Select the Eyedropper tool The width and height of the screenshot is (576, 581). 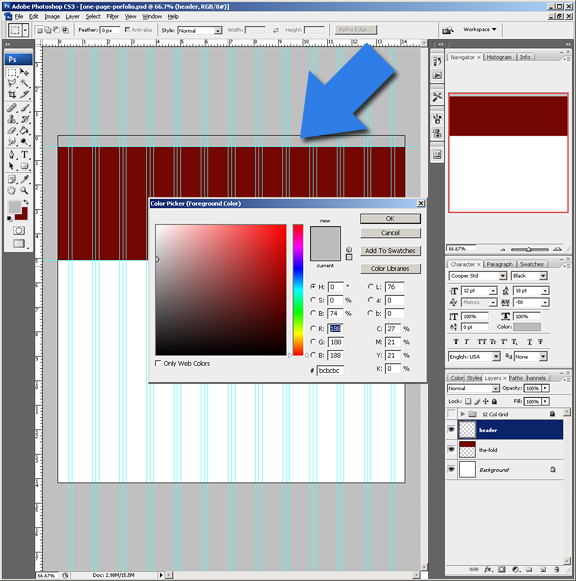click(x=24, y=179)
